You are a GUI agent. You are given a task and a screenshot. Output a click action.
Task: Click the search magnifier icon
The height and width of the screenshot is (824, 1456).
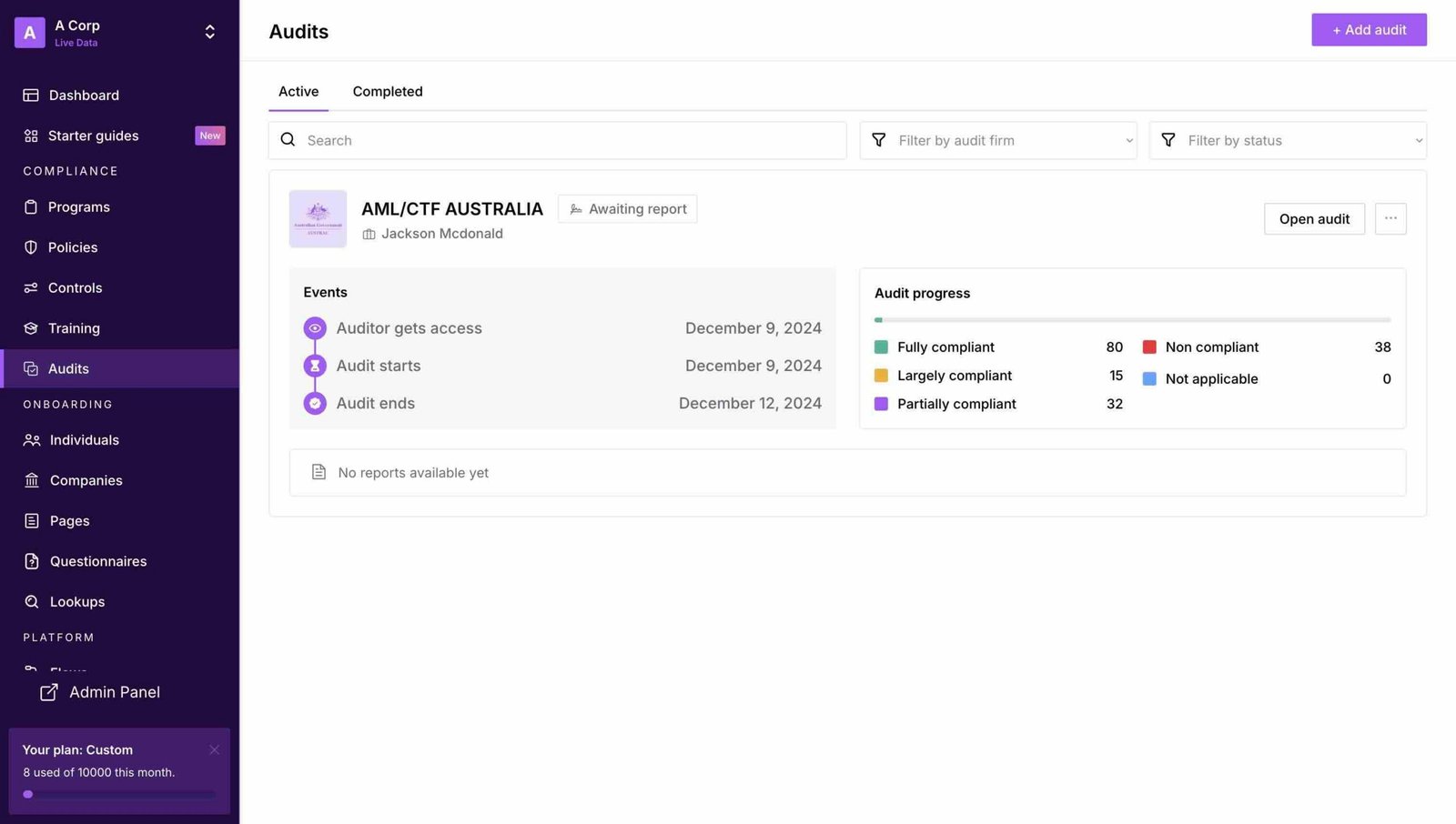point(288,140)
